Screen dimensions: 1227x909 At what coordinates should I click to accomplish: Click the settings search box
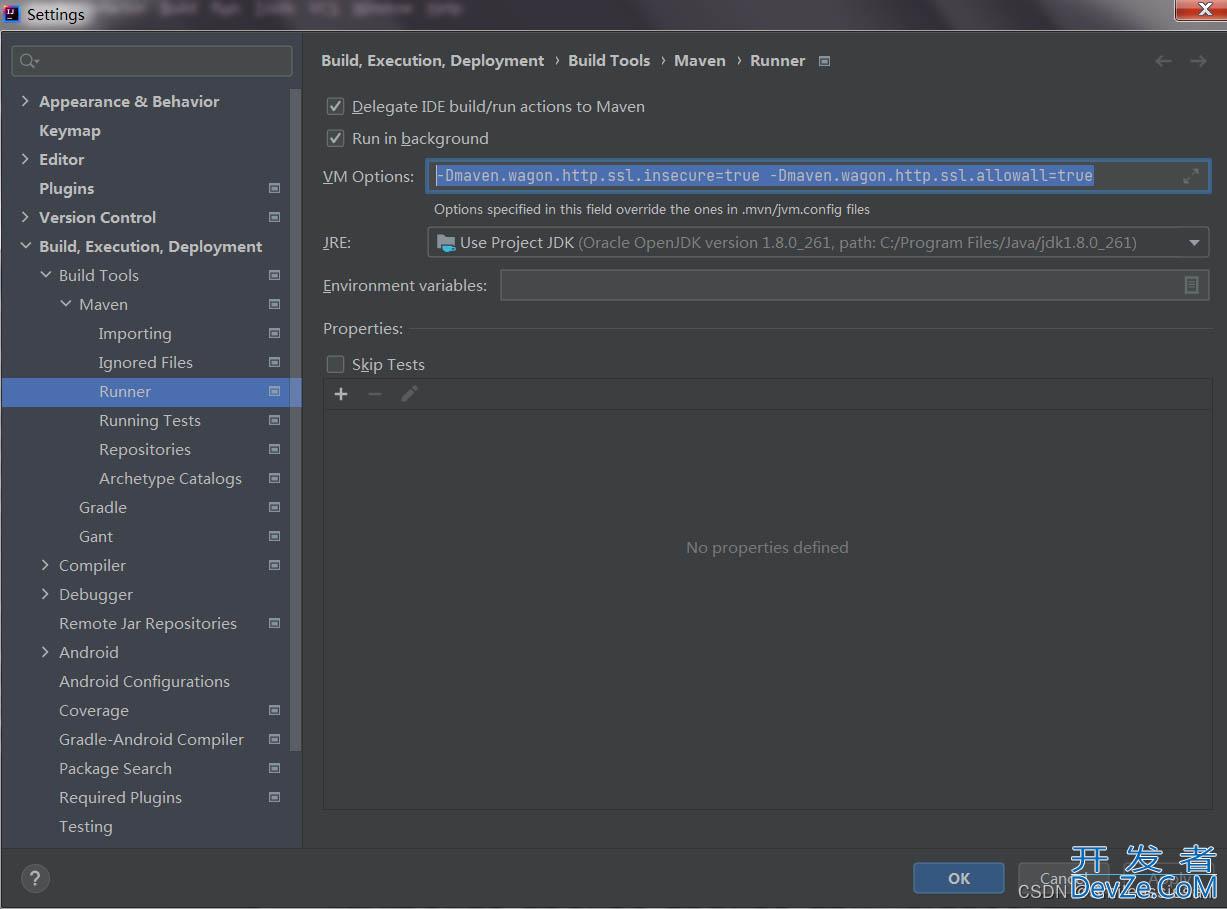tap(152, 61)
